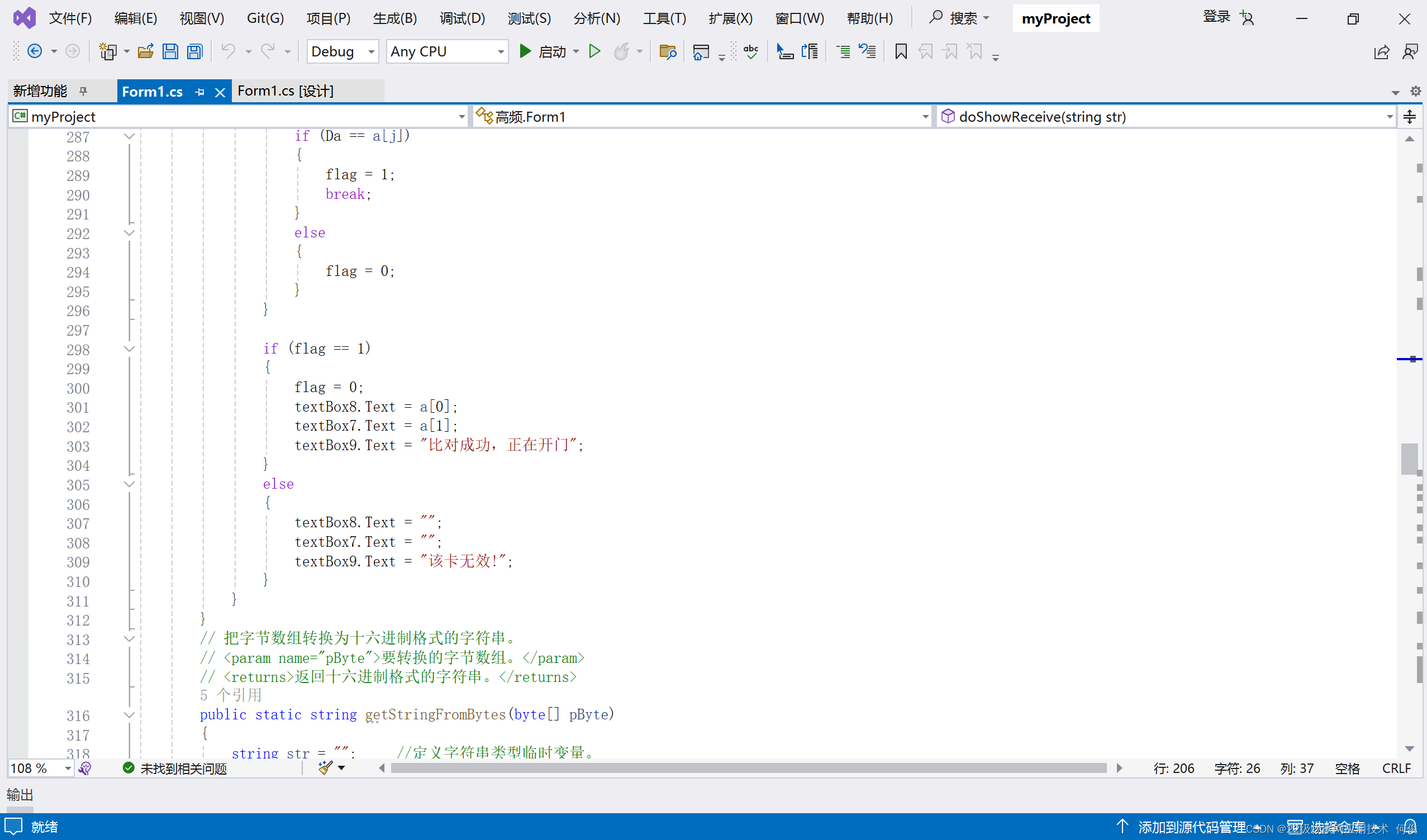Viewport: 1427px width, 840px height.
Task: Click the vertical scrollbar thumb
Action: point(1410,459)
